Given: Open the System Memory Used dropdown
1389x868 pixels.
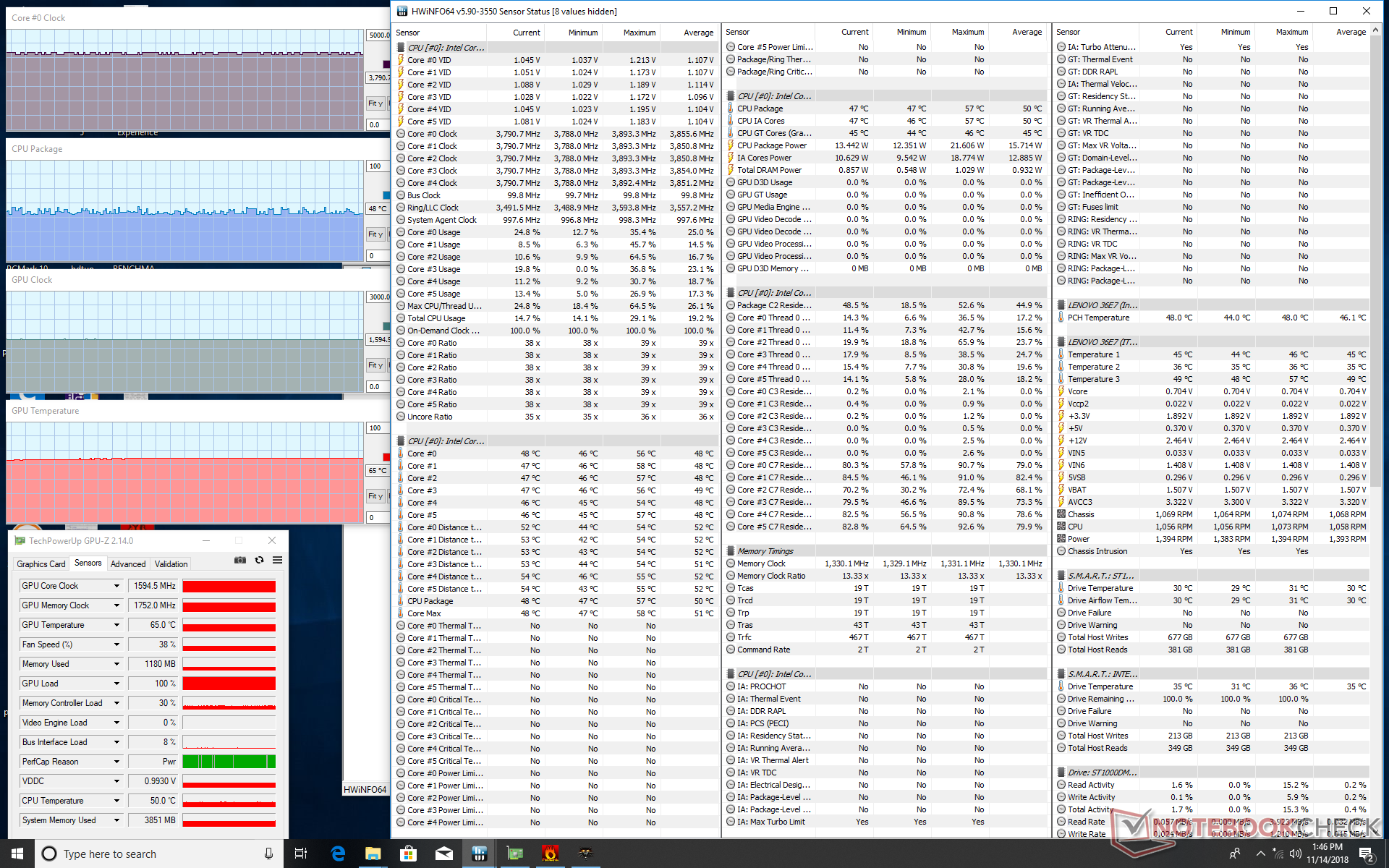Looking at the screenshot, I should [x=116, y=820].
